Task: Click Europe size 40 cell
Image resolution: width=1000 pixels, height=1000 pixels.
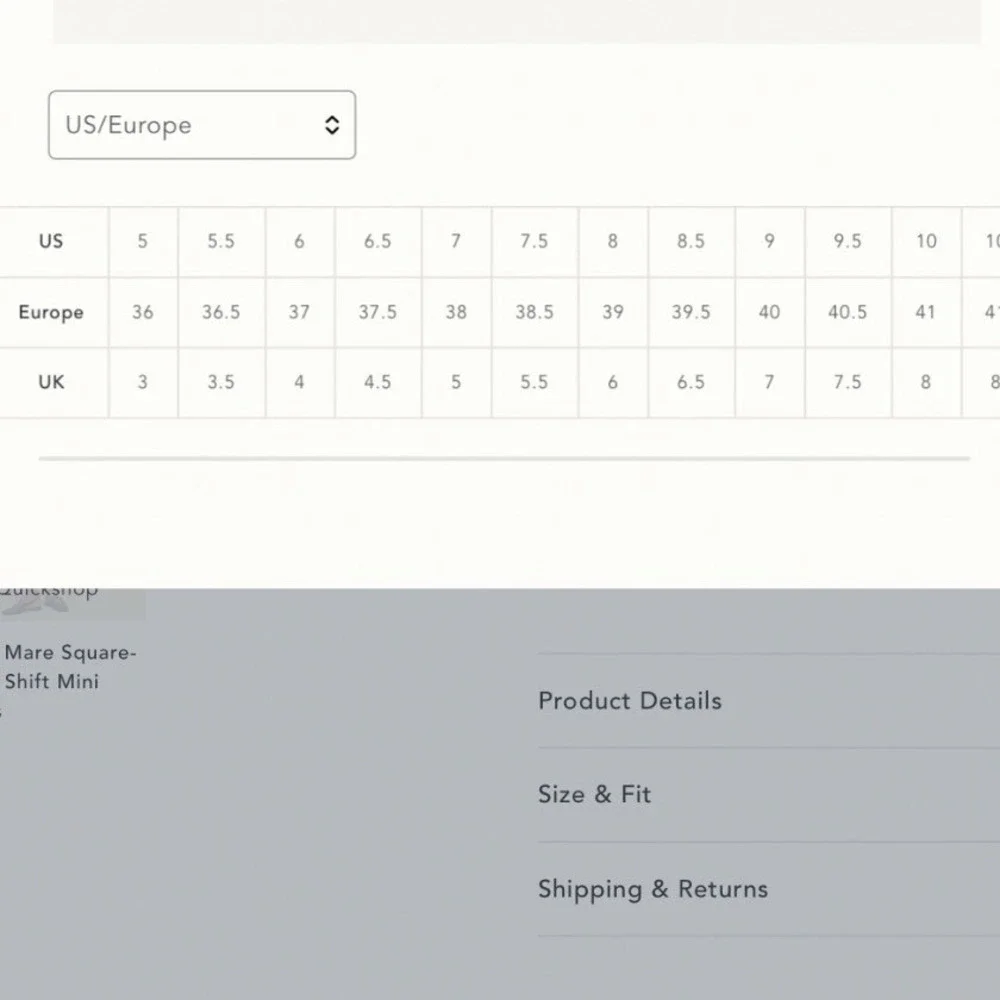Action: (x=770, y=312)
